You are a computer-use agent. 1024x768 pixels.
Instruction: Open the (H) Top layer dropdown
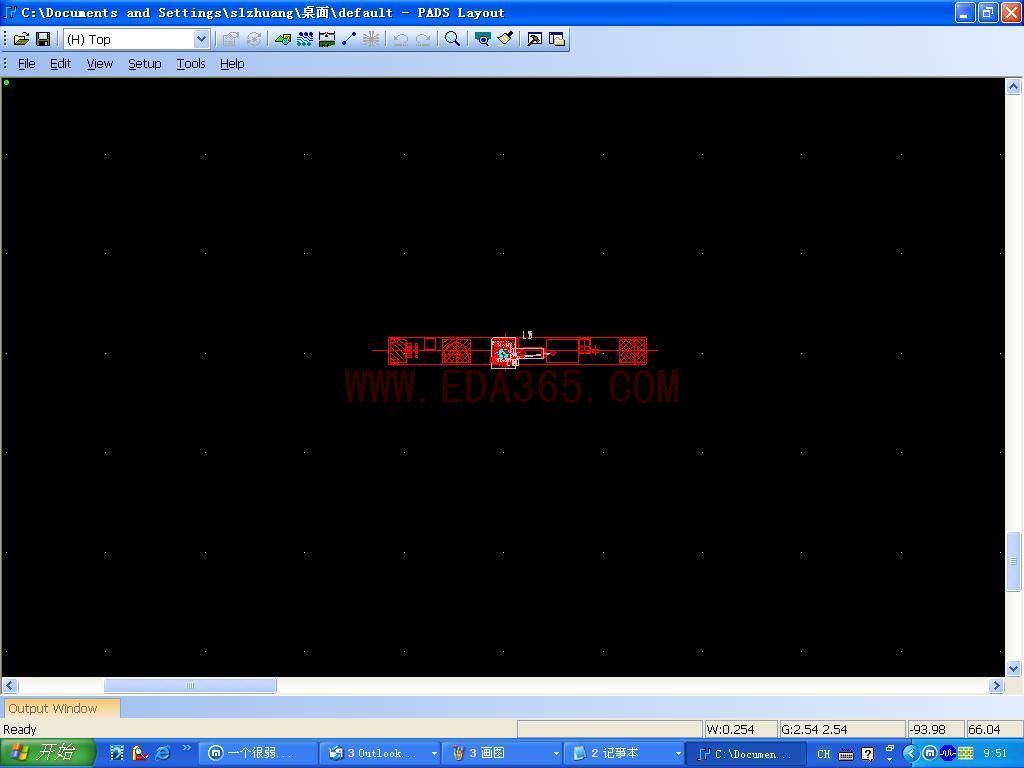(x=201, y=39)
